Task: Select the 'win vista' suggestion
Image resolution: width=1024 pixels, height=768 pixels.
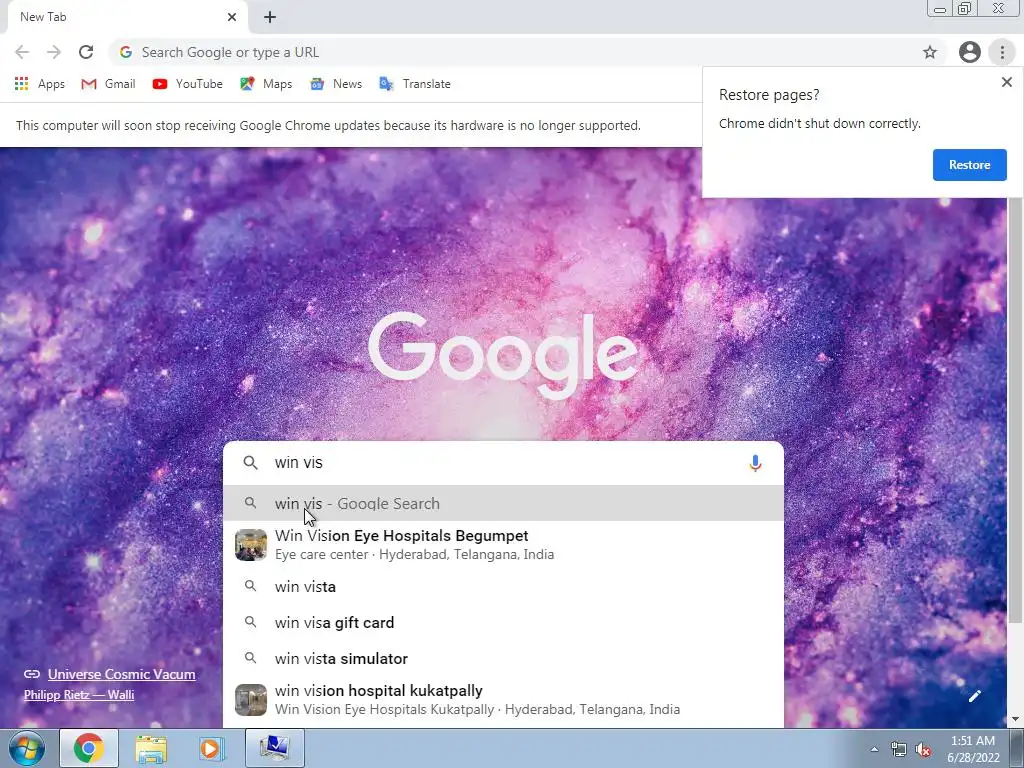Action: (x=503, y=586)
